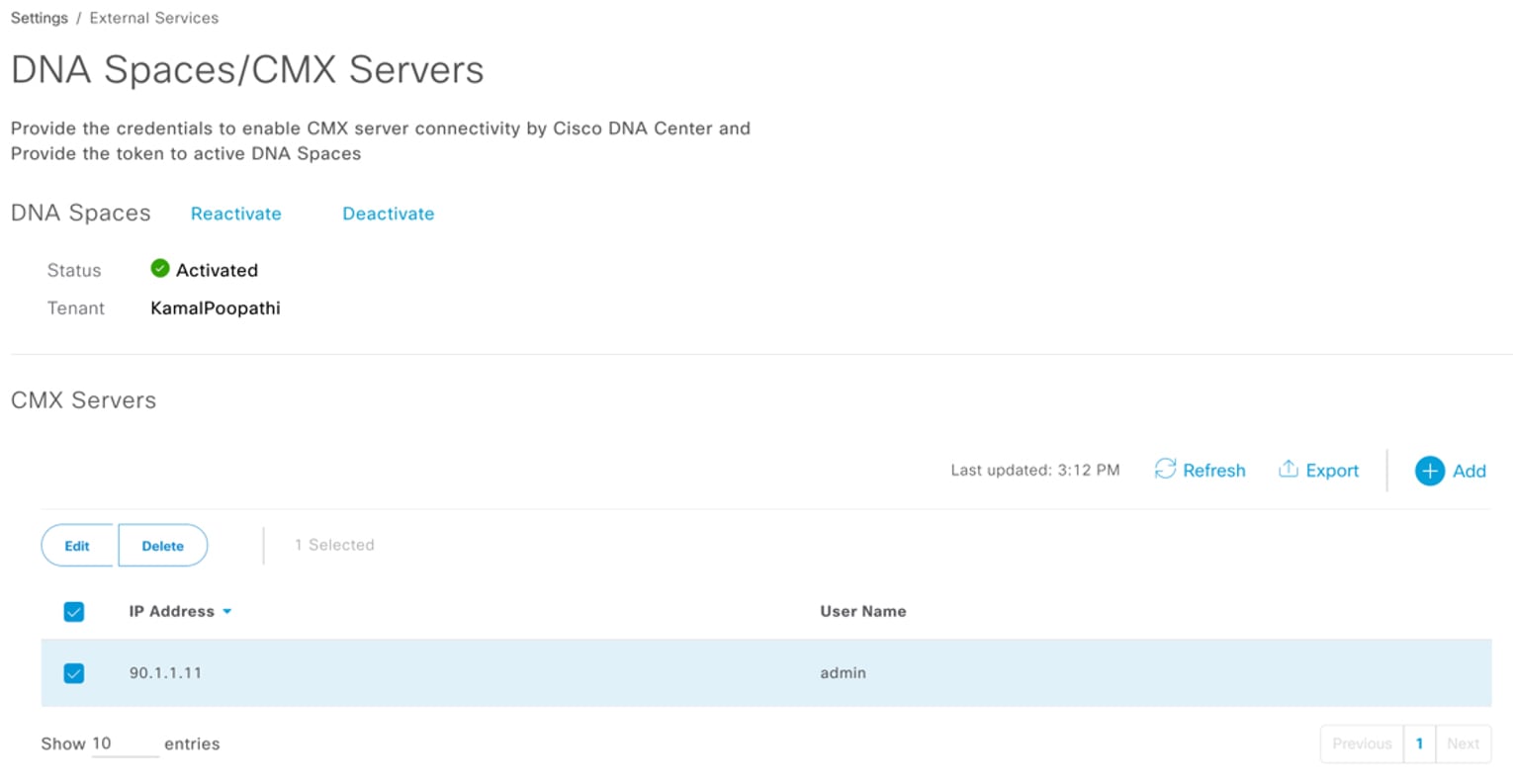Screen dimensions: 1513x784
Task: Toggle the select-all header checkbox
Action: (x=74, y=612)
